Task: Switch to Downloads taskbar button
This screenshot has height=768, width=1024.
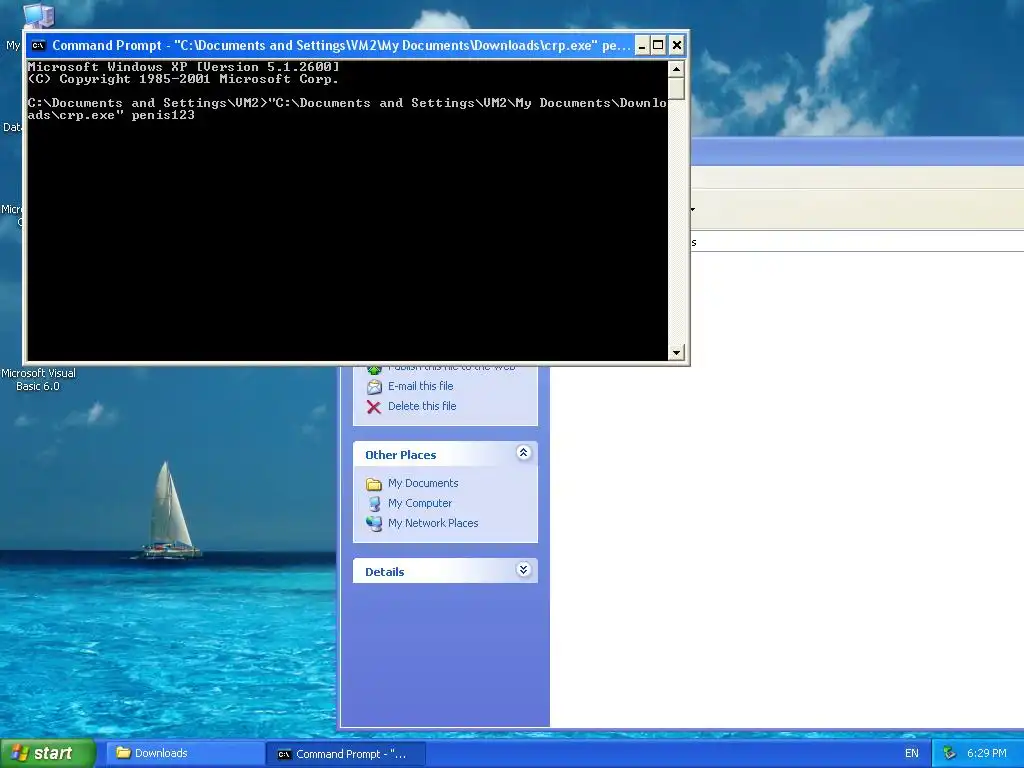Action: coord(185,753)
